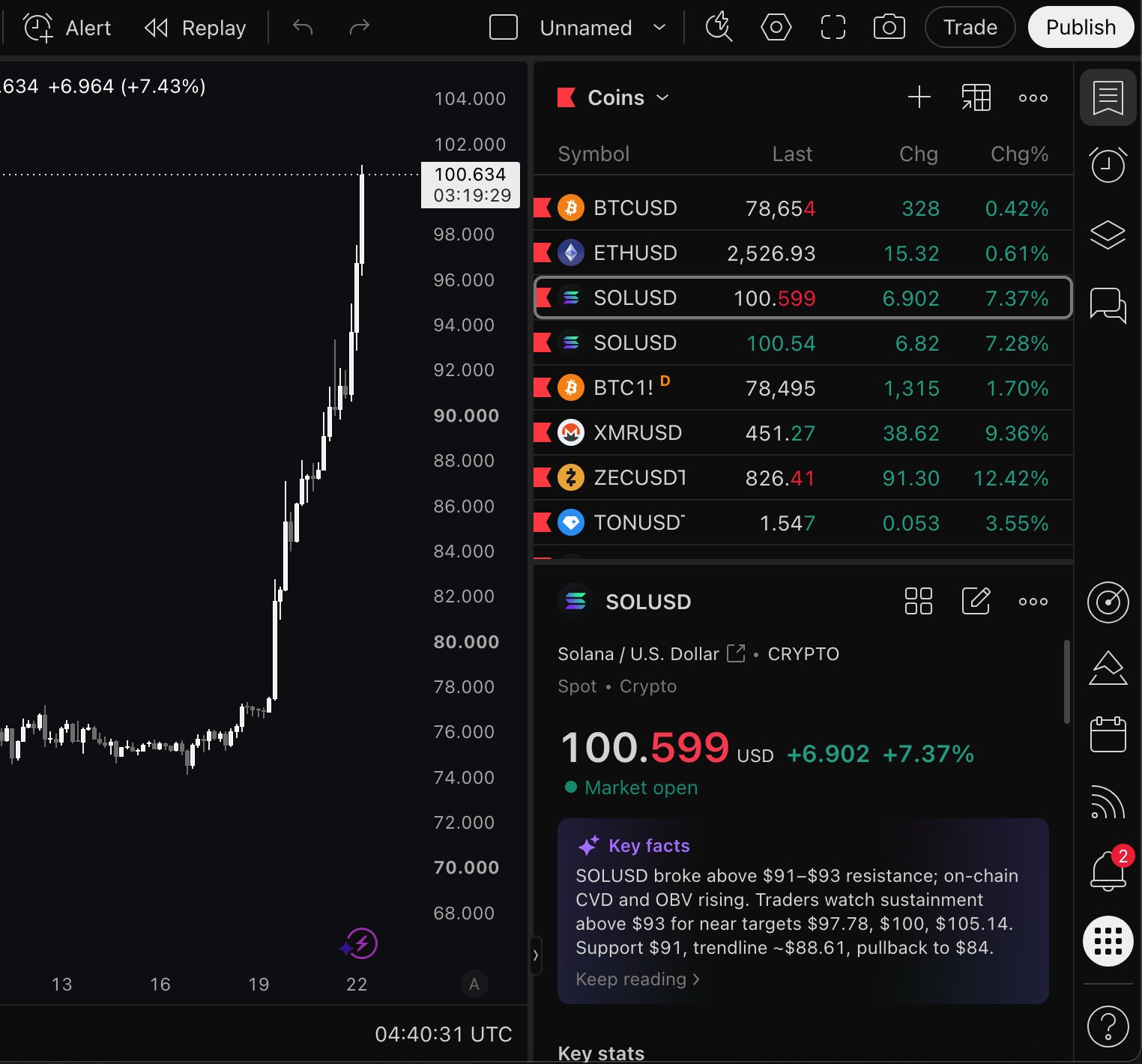Collapse the right panel arrow
1142x1064 pixels.
536,955
